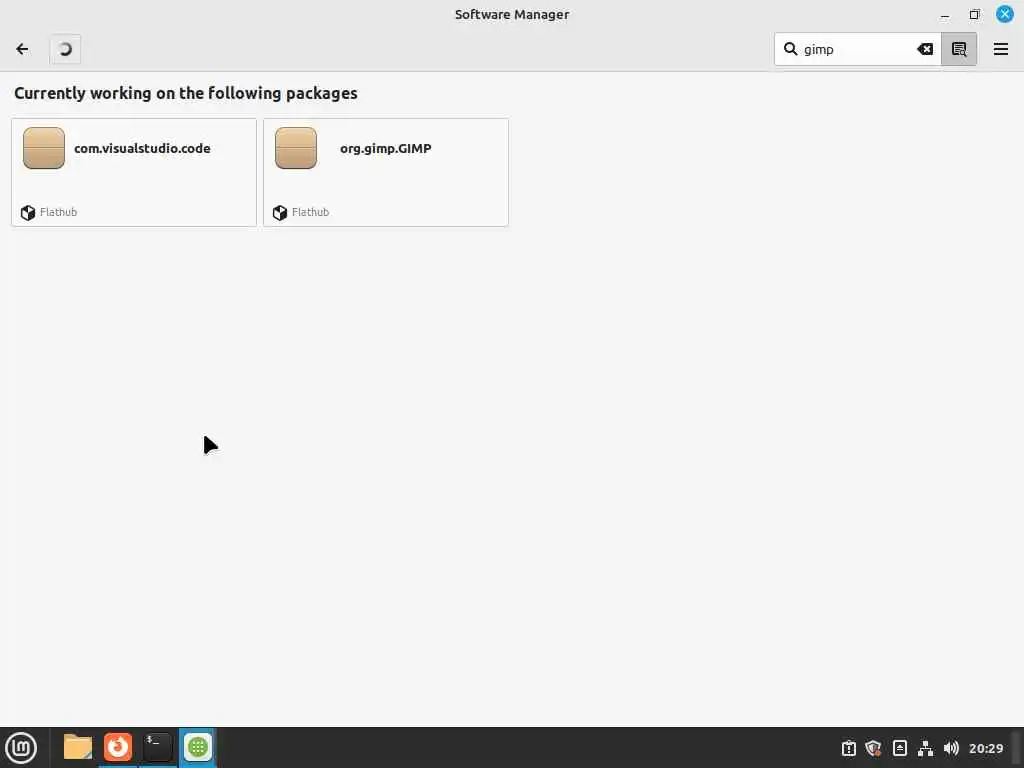This screenshot has width=1024, height=768.
Task: Open the Linux Mint start menu
Action: click(x=21, y=748)
